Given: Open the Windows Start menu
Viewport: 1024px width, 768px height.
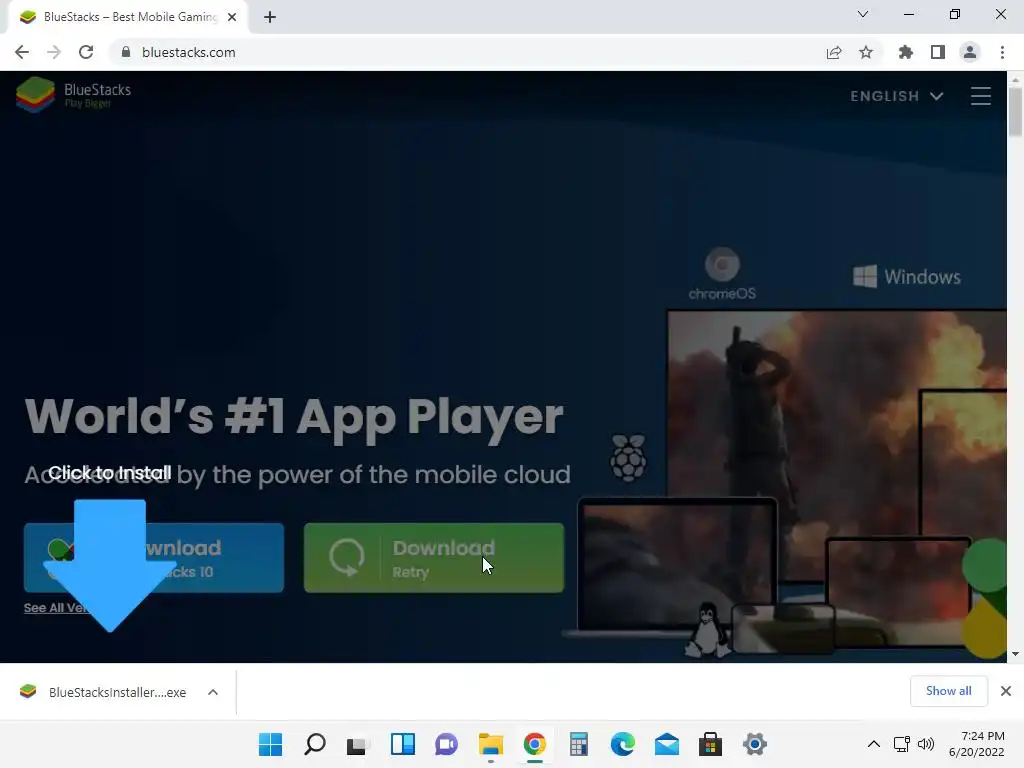Looking at the screenshot, I should [x=270, y=744].
